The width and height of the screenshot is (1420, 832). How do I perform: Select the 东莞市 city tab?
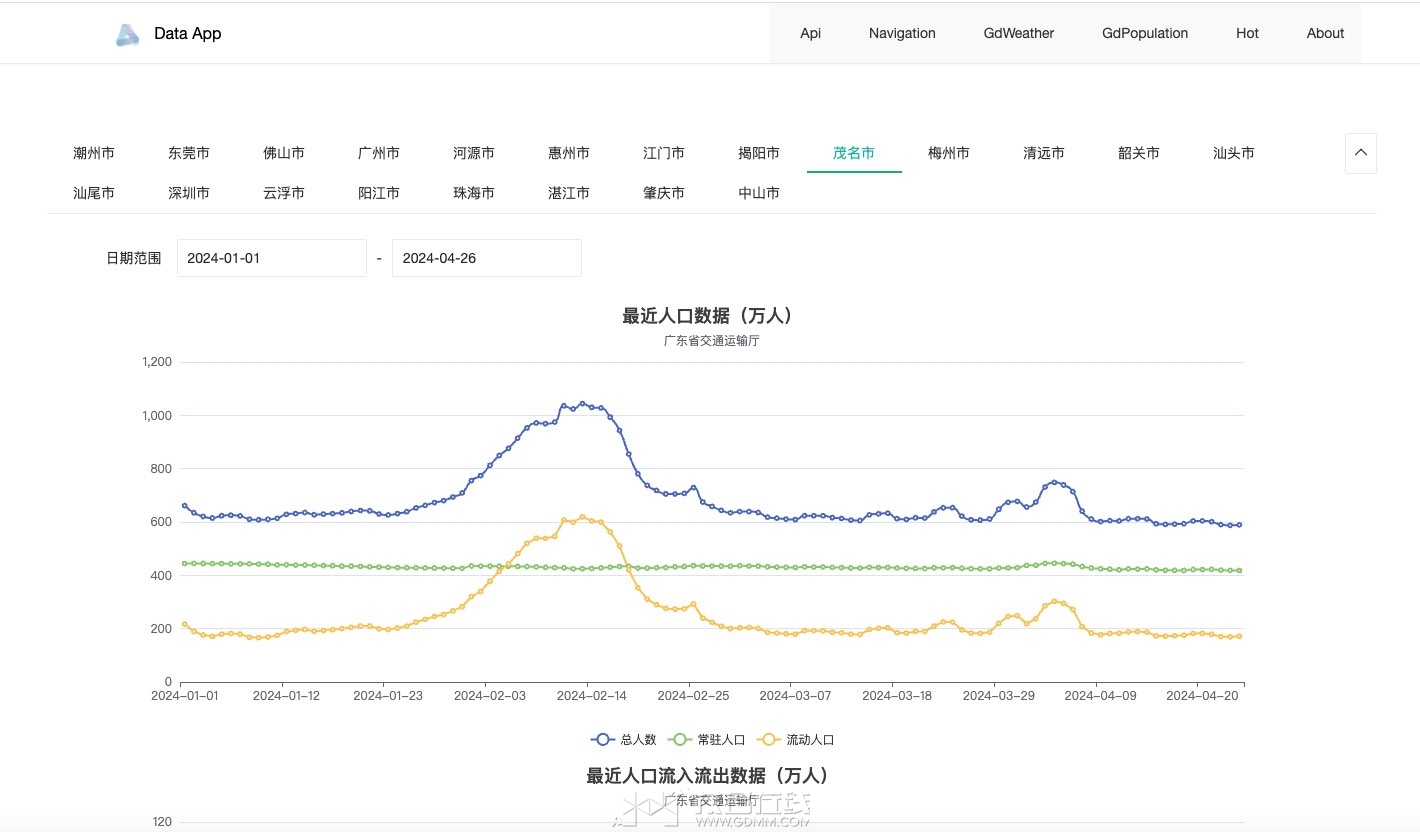(x=189, y=153)
